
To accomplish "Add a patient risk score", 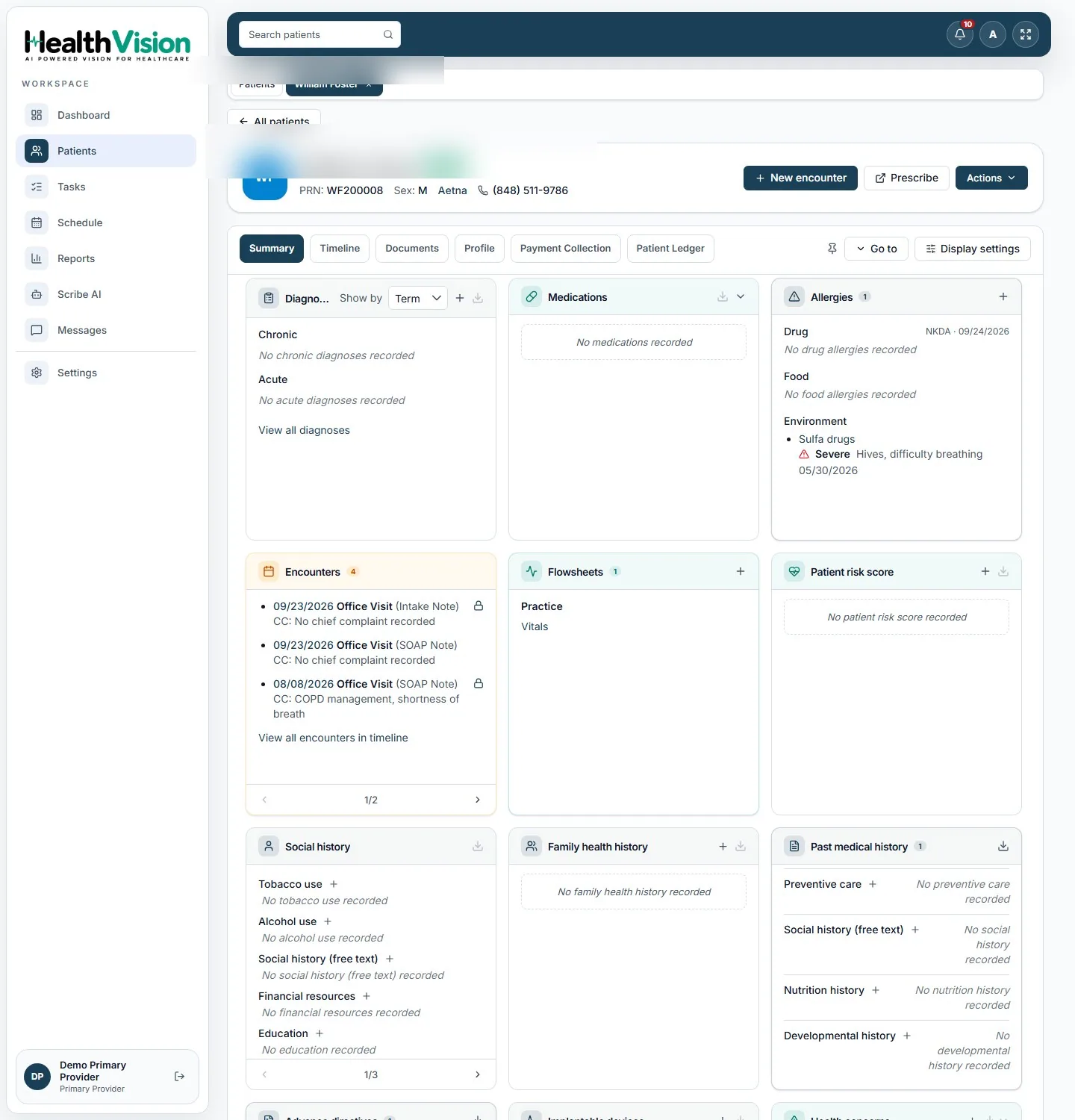I will (x=985, y=571).
